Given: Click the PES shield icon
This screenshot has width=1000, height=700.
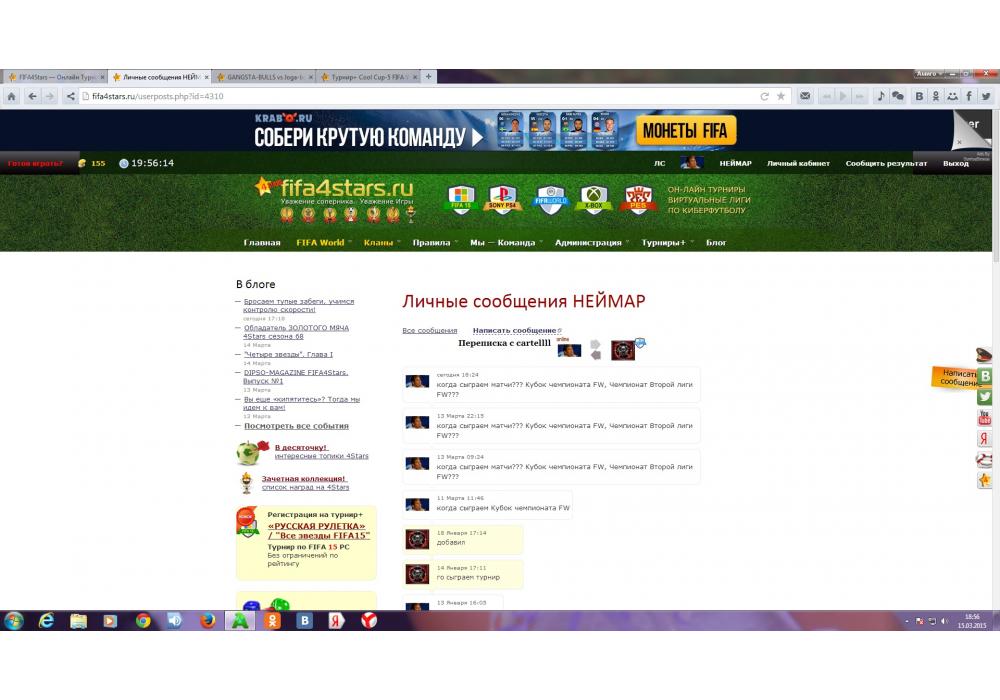Looking at the screenshot, I should pyautogui.click(x=639, y=198).
